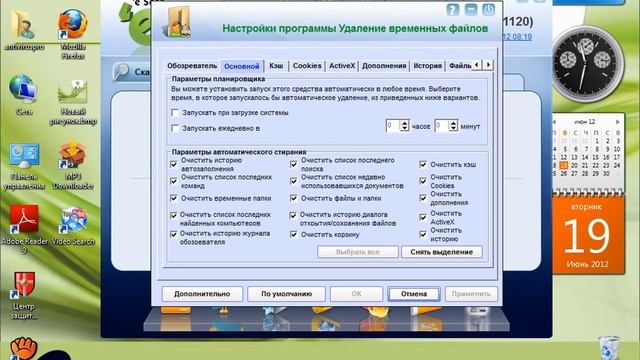Select highlighted day 19 in mini calendar
The width and height of the screenshot is (640, 360).
tap(563, 165)
